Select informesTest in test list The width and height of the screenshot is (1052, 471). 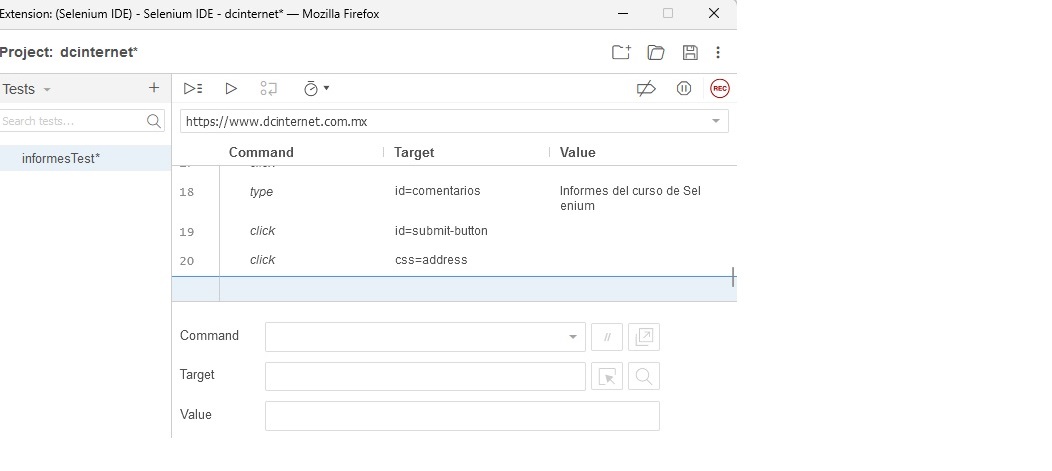(61, 158)
